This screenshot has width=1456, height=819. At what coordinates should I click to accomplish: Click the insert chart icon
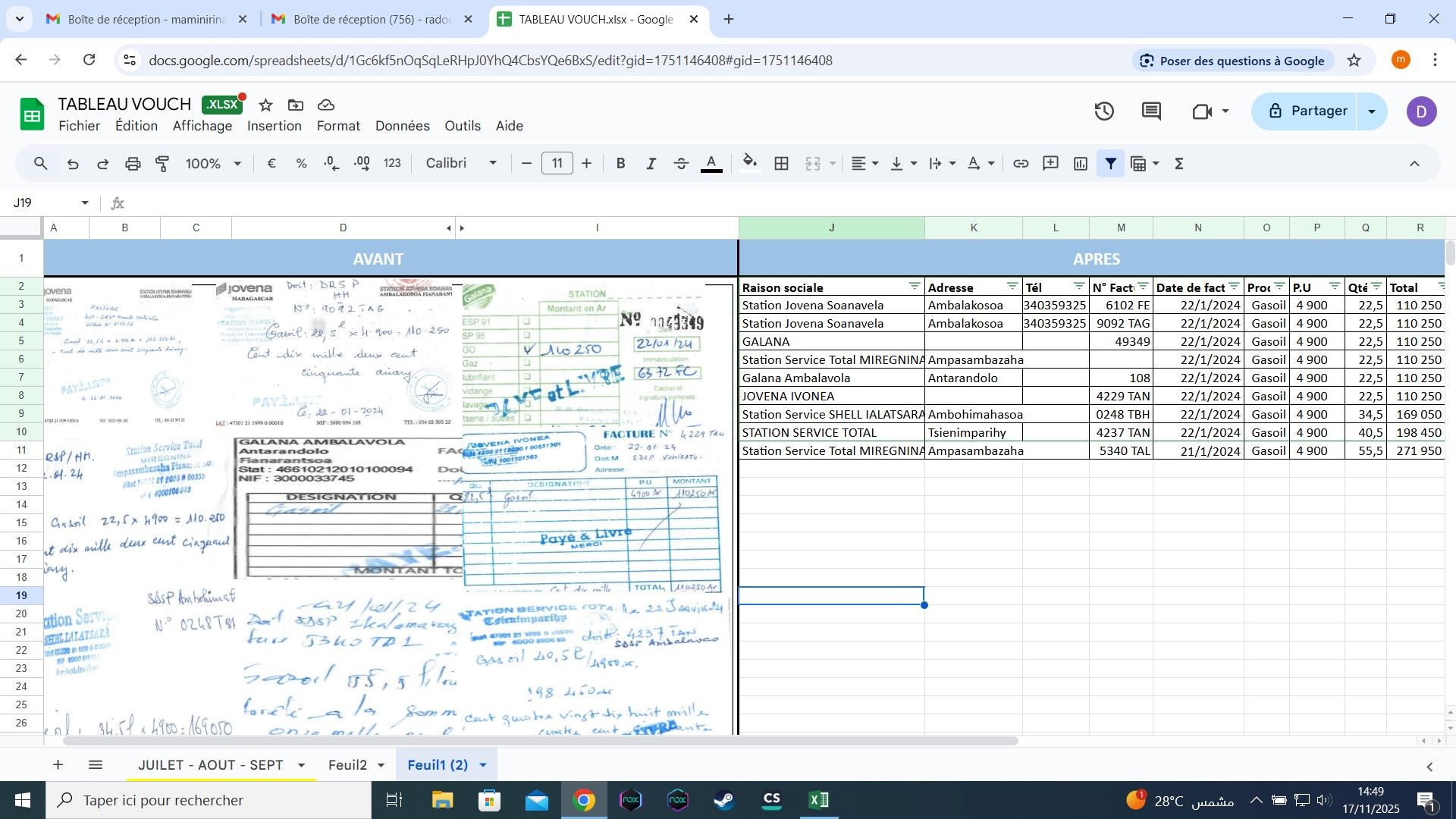(x=1081, y=164)
